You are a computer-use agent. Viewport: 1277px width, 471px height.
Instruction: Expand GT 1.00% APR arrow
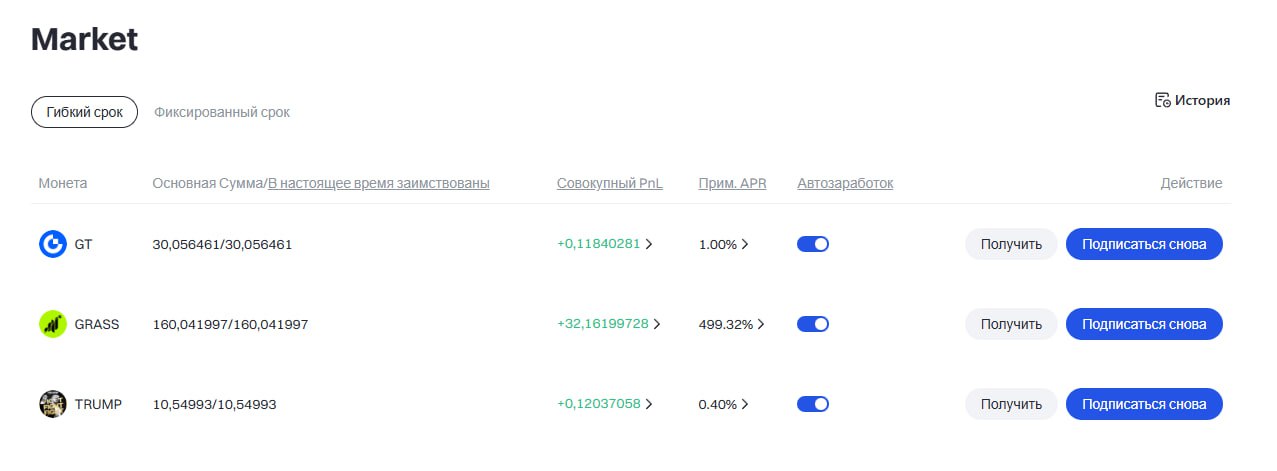pos(745,244)
